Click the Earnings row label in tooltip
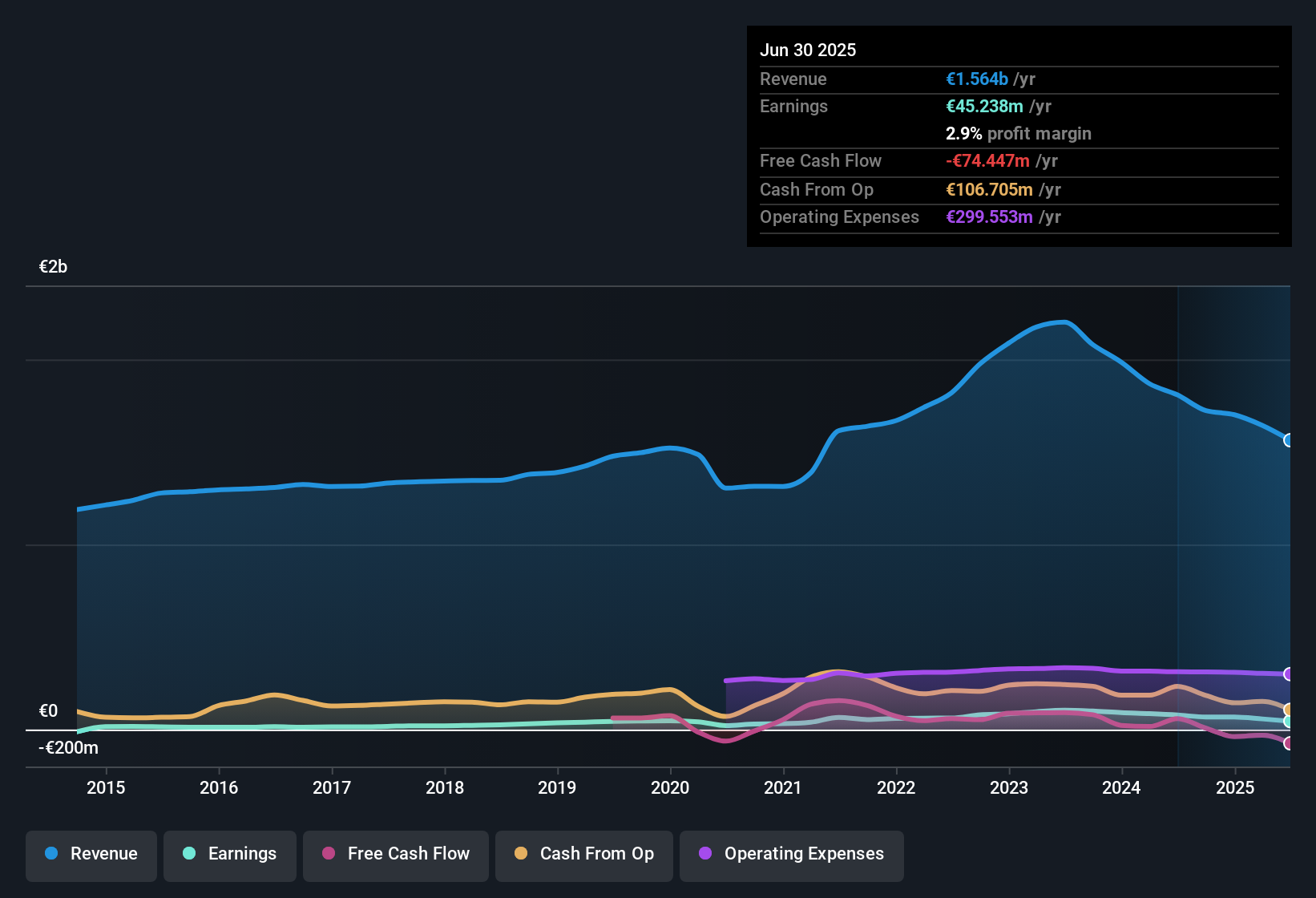The height and width of the screenshot is (898, 1316). 793,106
